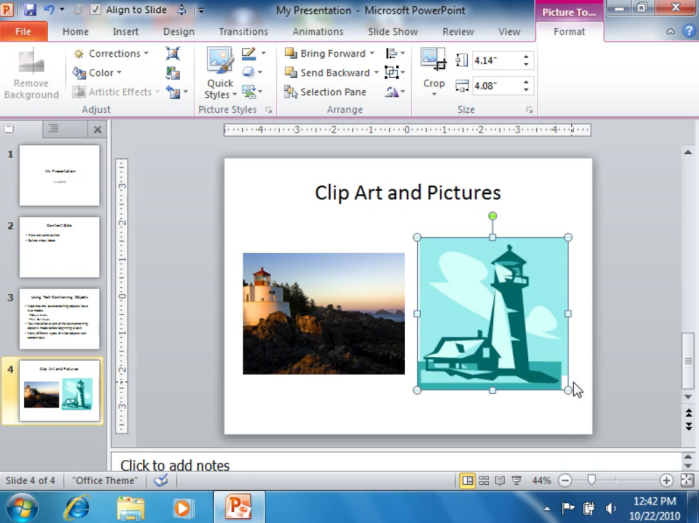
Task: Click the Compress Pictures icon
Action: [x=173, y=54]
